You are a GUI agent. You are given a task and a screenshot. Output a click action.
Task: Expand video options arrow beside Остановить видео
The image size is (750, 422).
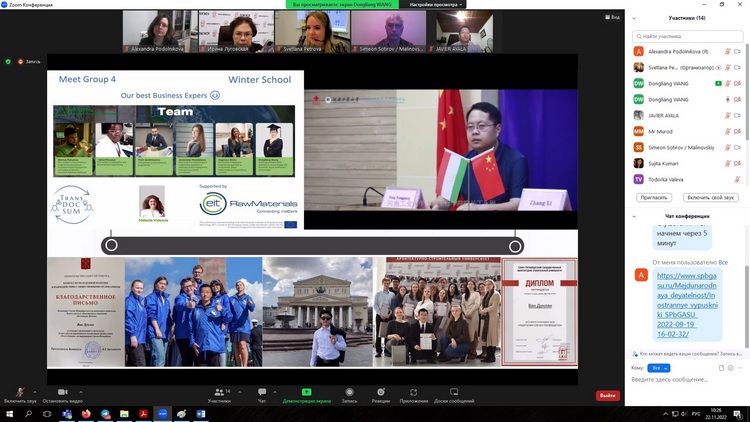coord(81,392)
